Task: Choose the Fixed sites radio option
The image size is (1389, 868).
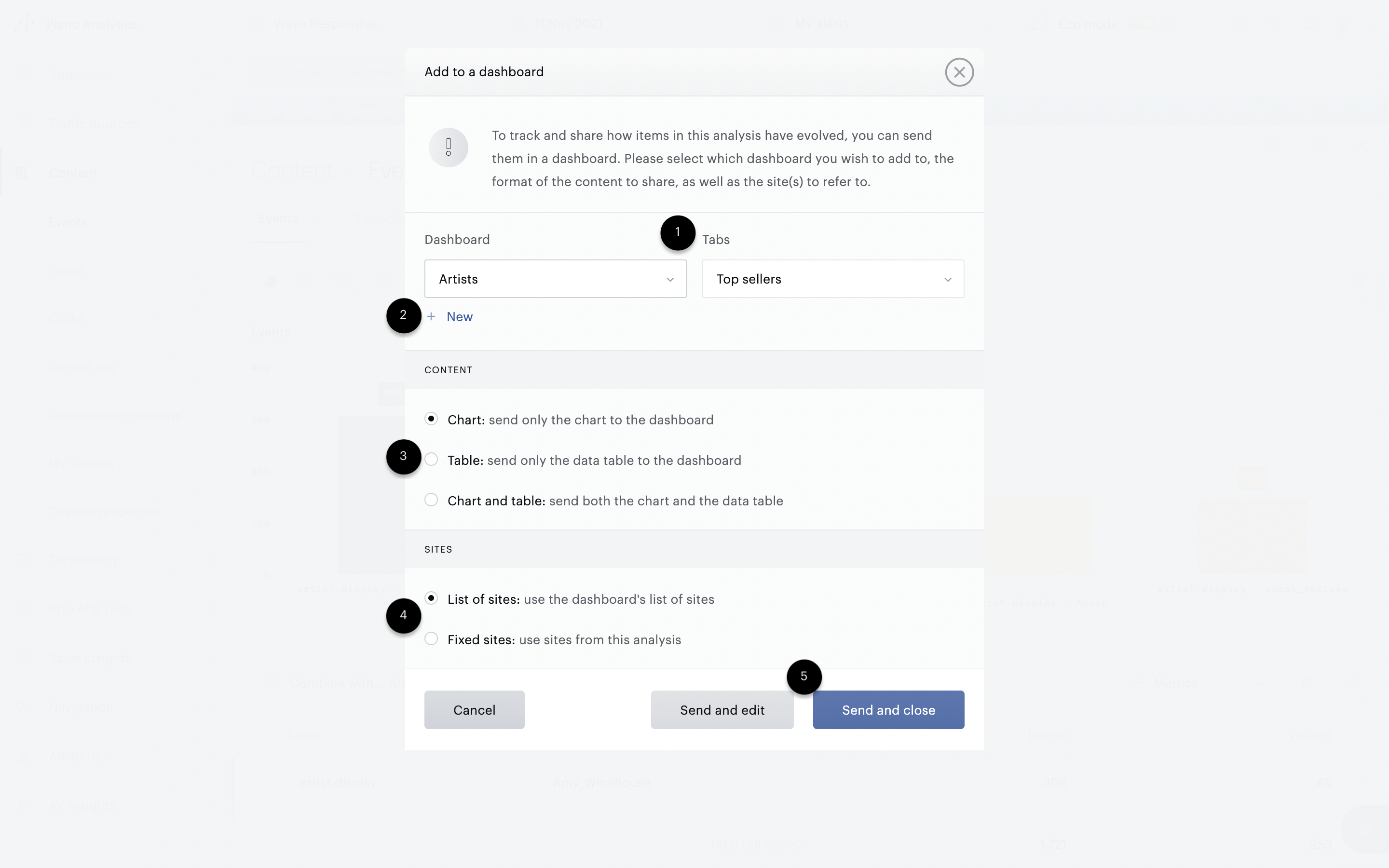Action: pos(431,639)
